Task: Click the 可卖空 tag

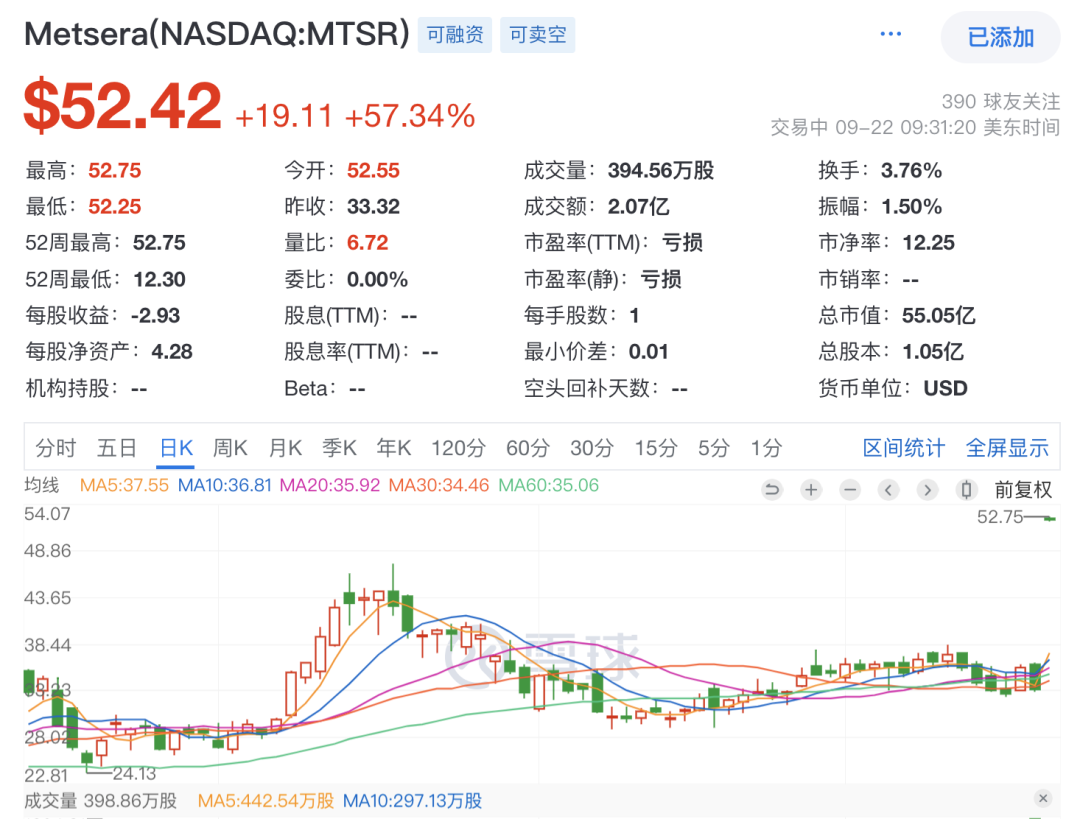Action: pyautogui.click(x=537, y=34)
